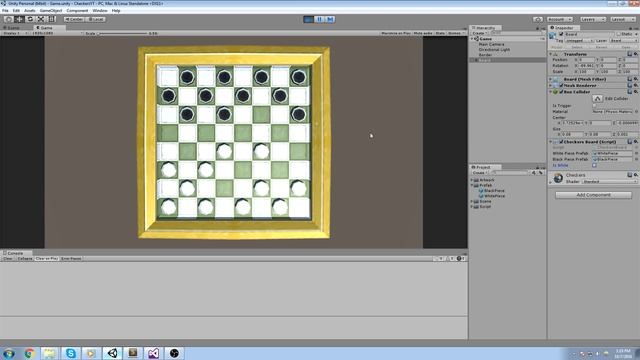Disable the Box Collider checkbox
This screenshot has width=640, height=360.
click(x=561, y=92)
